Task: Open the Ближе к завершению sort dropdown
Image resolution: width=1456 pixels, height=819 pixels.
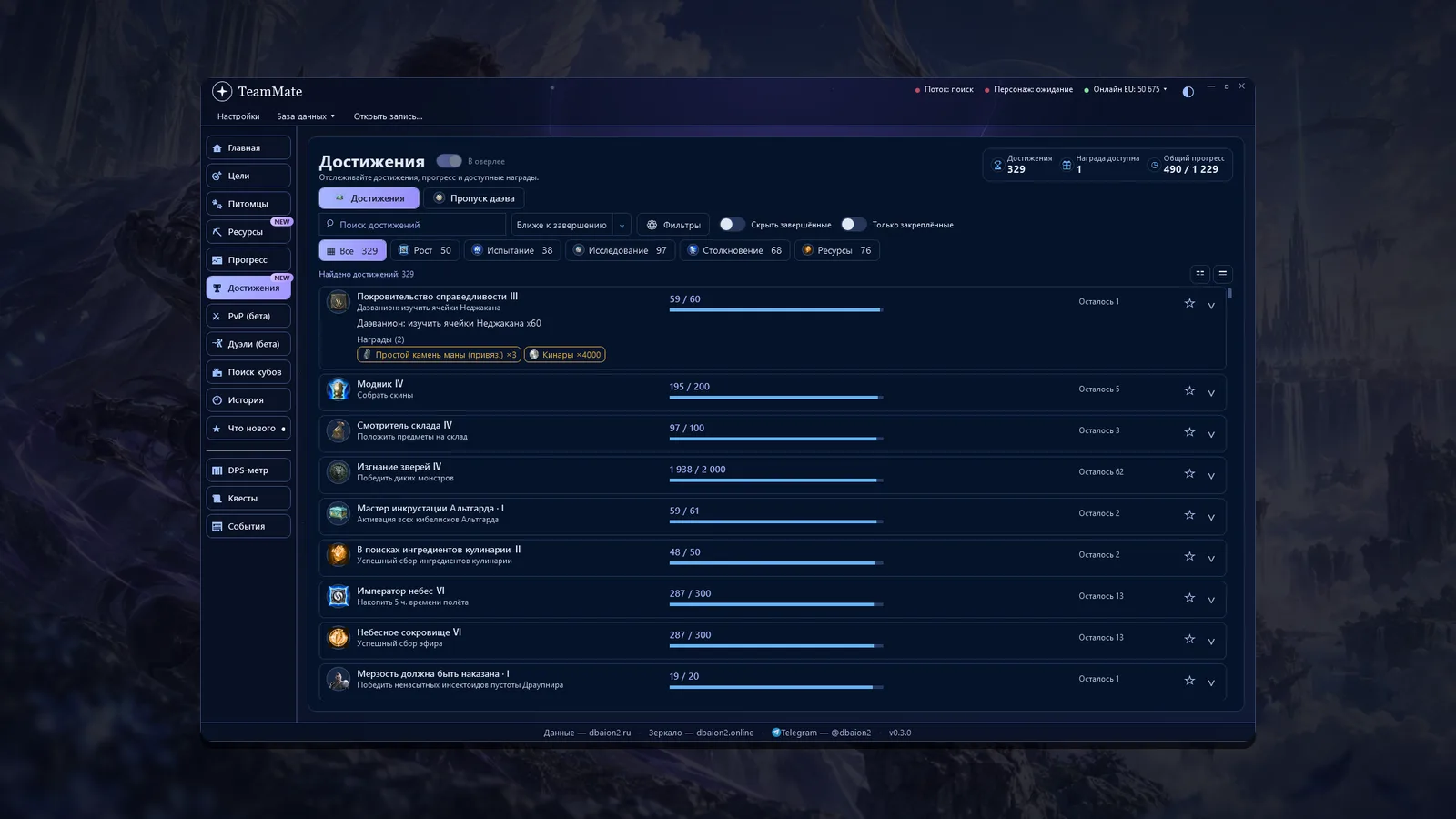Action: point(571,225)
